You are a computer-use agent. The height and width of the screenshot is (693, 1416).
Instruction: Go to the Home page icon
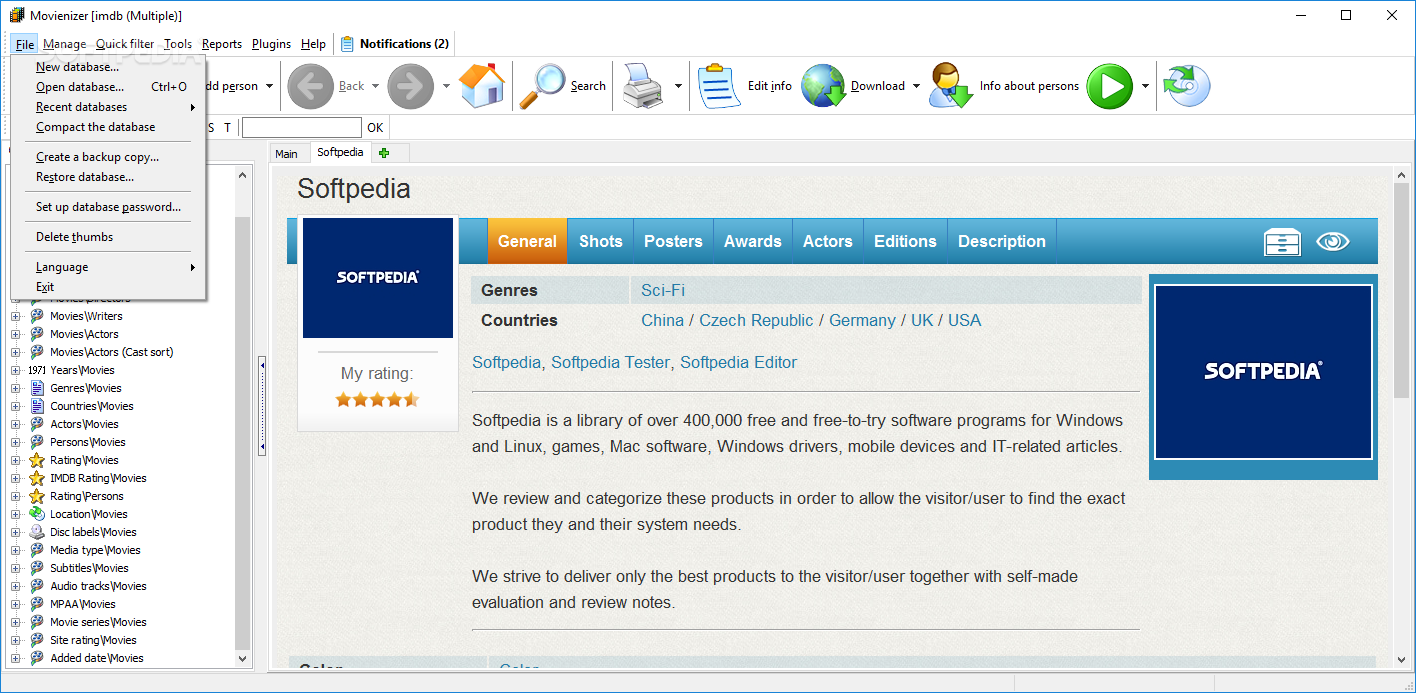[x=482, y=86]
